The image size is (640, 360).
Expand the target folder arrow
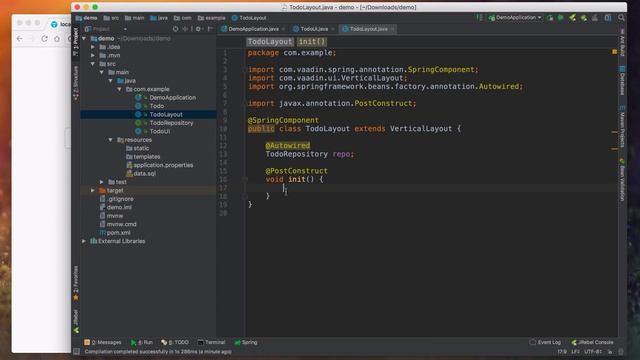(93, 190)
